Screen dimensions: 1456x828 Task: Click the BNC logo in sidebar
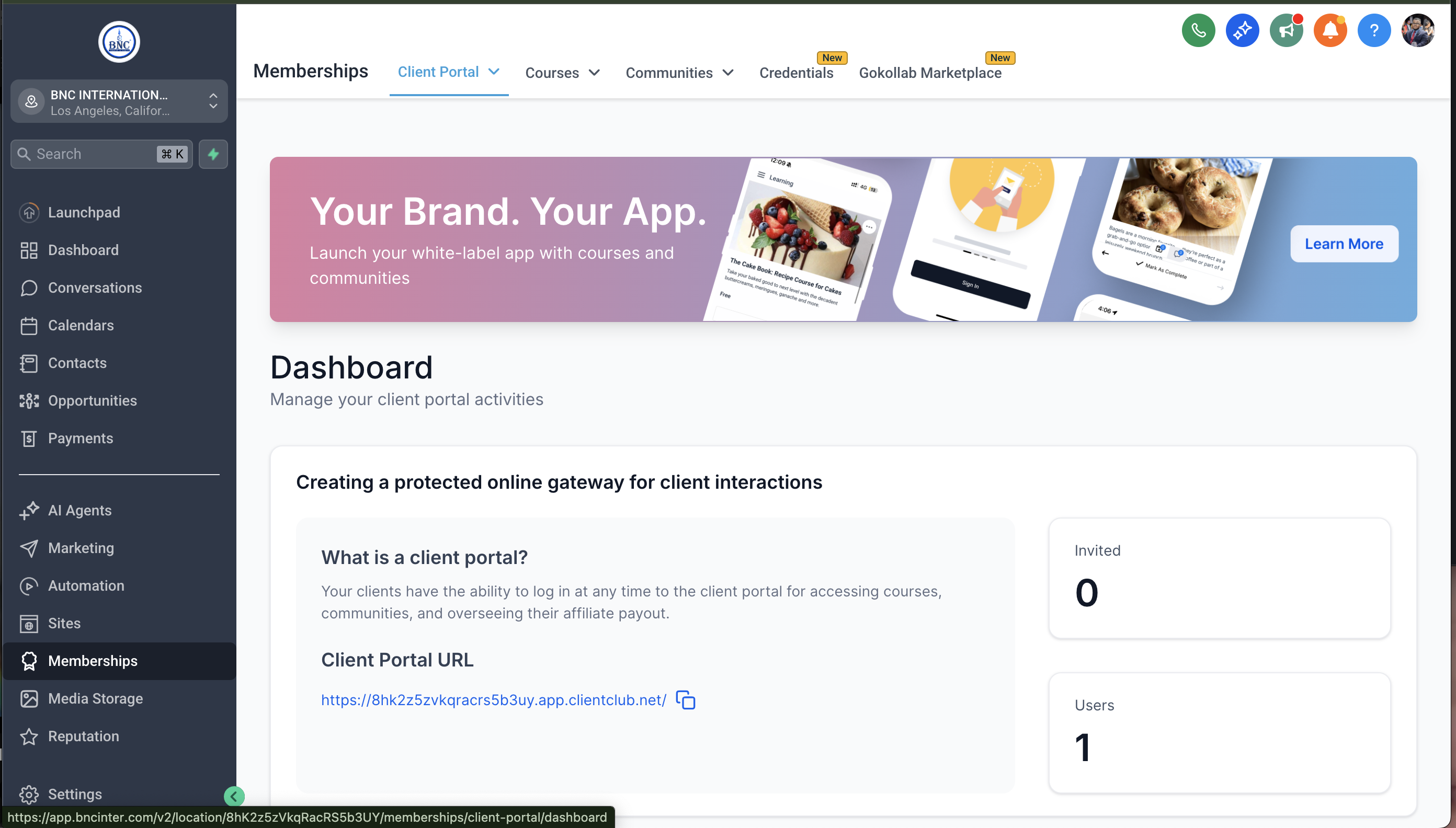(119, 42)
